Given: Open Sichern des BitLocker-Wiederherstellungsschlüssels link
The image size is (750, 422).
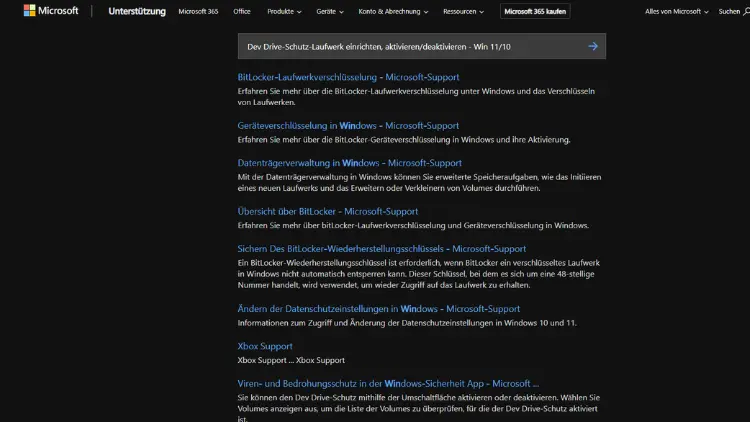Looking at the screenshot, I should [382, 249].
